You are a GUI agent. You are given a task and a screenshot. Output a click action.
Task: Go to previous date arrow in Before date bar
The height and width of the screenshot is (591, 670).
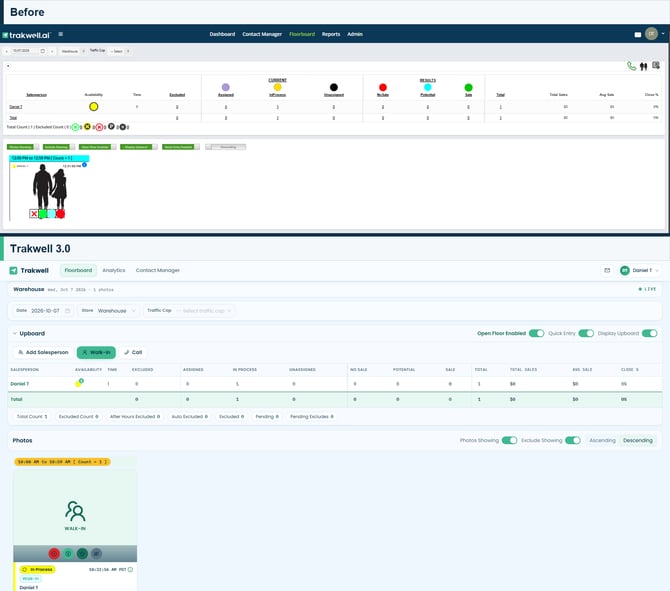(x=7, y=51)
